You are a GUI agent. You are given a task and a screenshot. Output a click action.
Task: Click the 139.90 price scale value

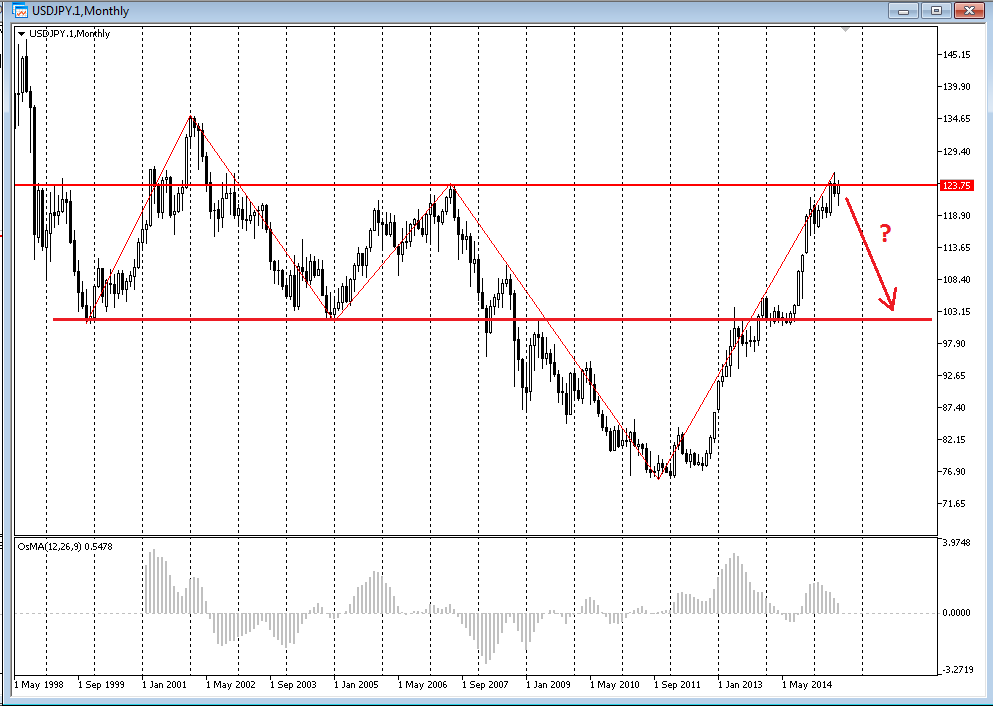pyautogui.click(x=956, y=87)
